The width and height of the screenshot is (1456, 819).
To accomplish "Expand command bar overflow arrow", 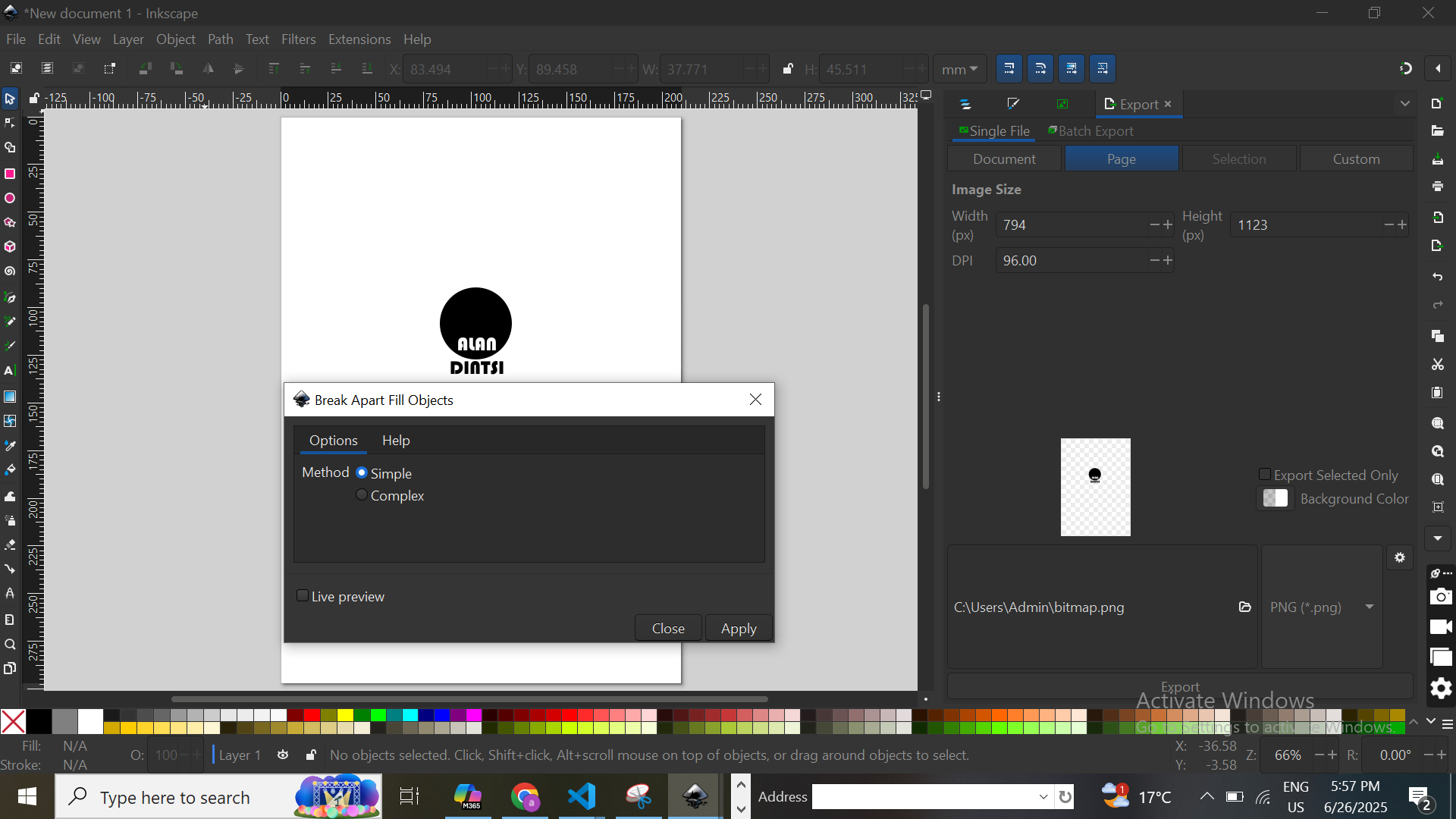I will point(1438,538).
